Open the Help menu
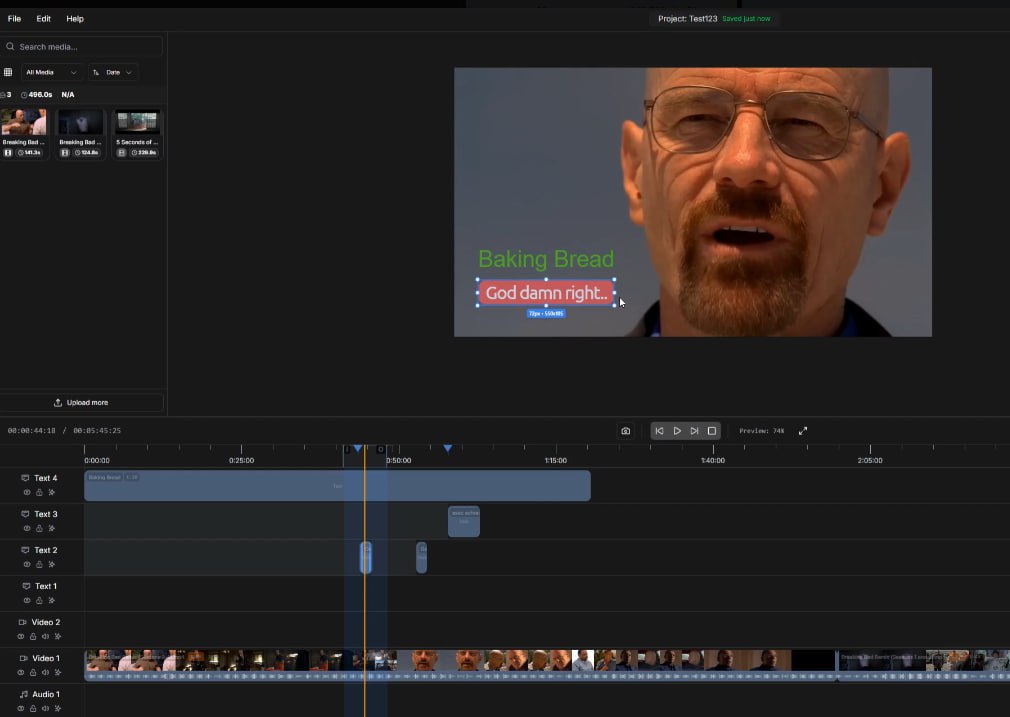 [x=75, y=19]
